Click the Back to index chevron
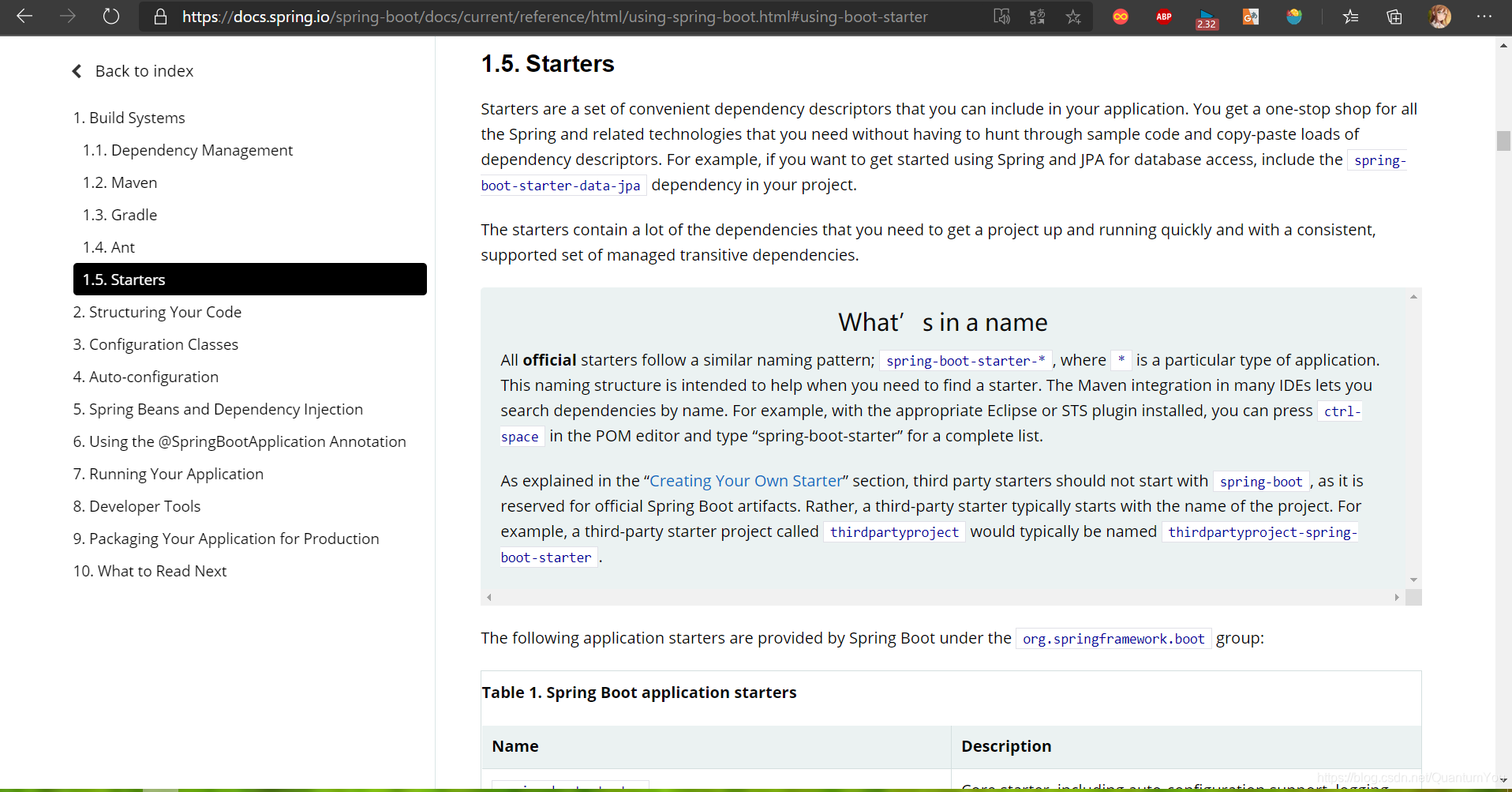The height and width of the screenshot is (792, 1512). (x=77, y=71)
